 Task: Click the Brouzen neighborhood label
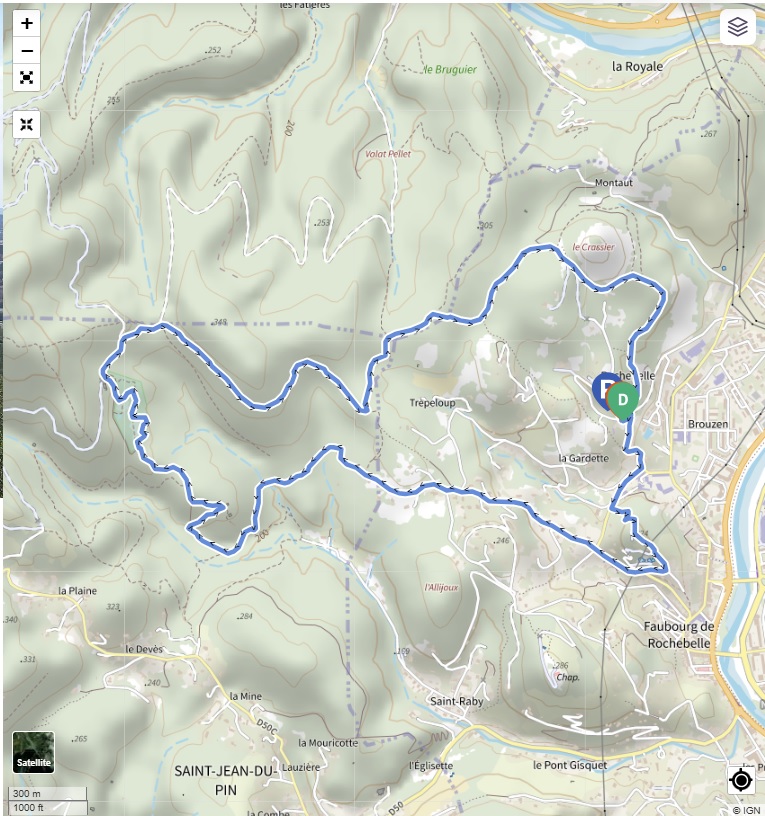(708, 424)
